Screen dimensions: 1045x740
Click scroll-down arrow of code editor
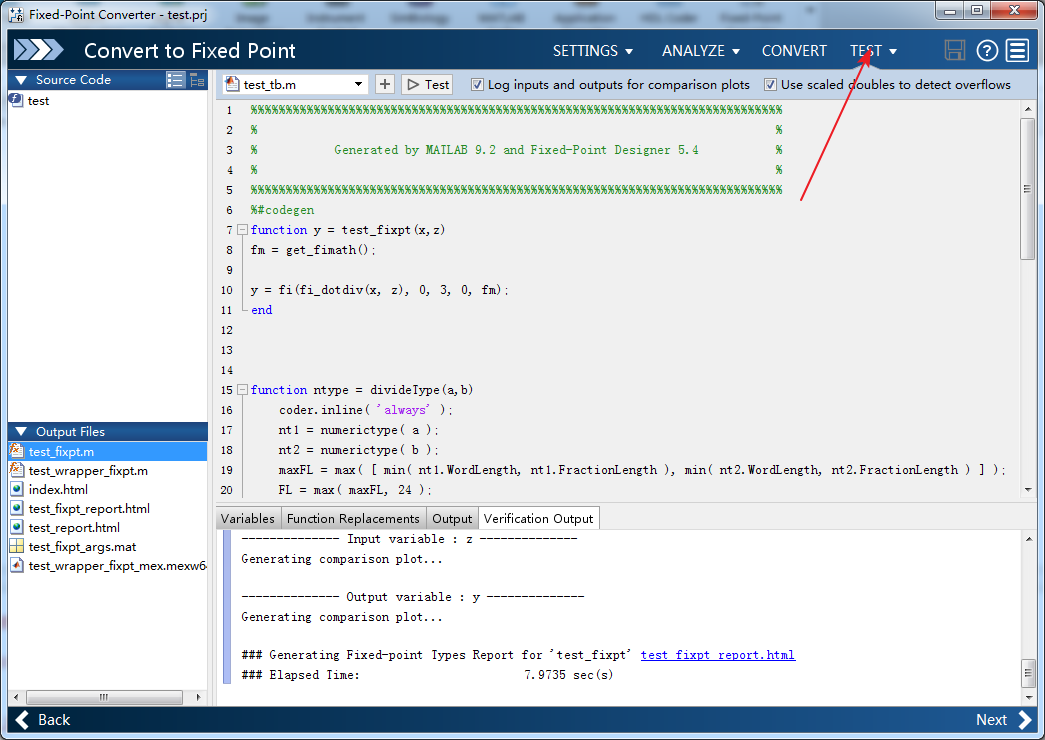pos(1027,490)
